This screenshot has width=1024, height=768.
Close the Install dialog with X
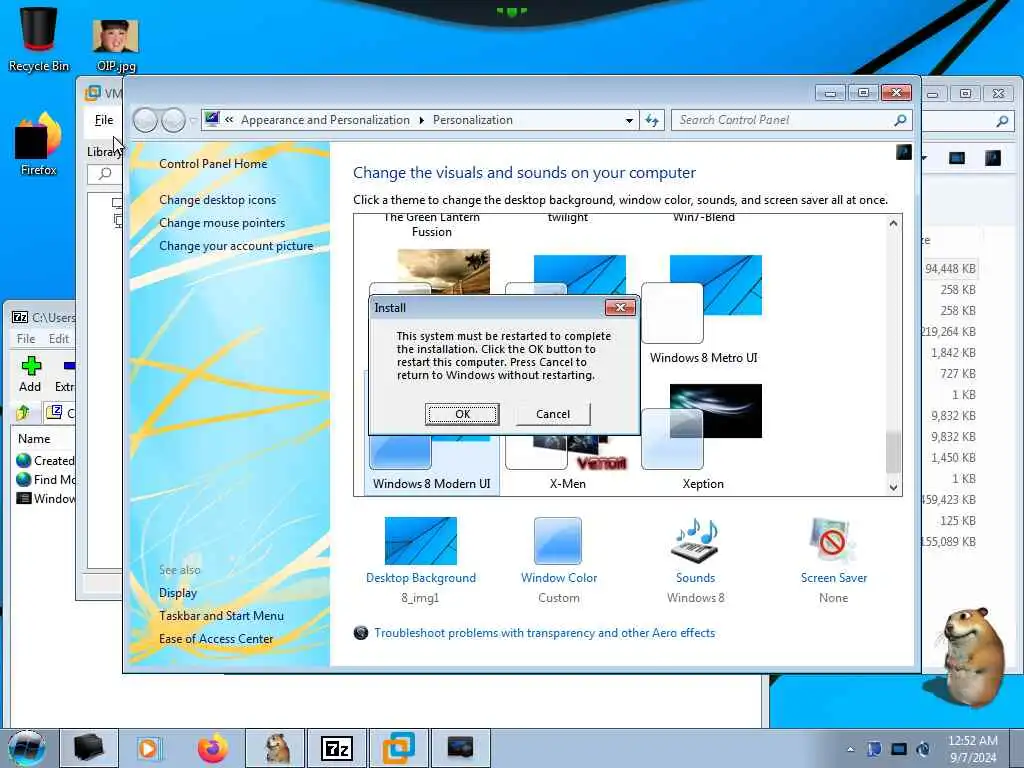pos(620,307)
